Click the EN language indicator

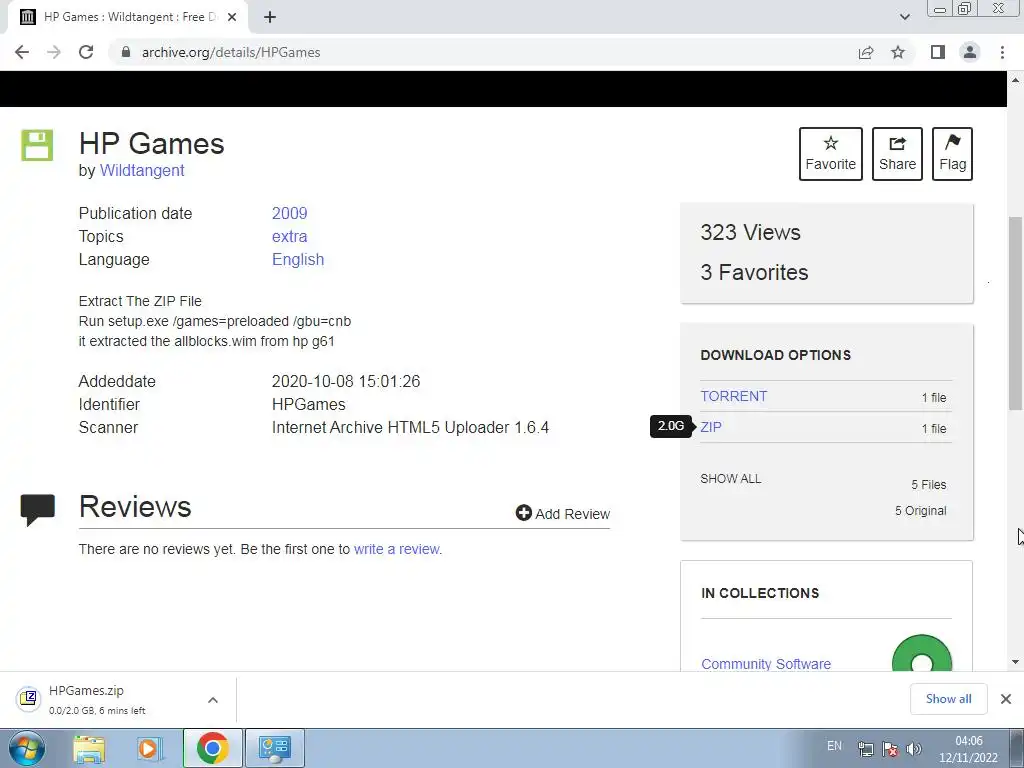(834, 746)
